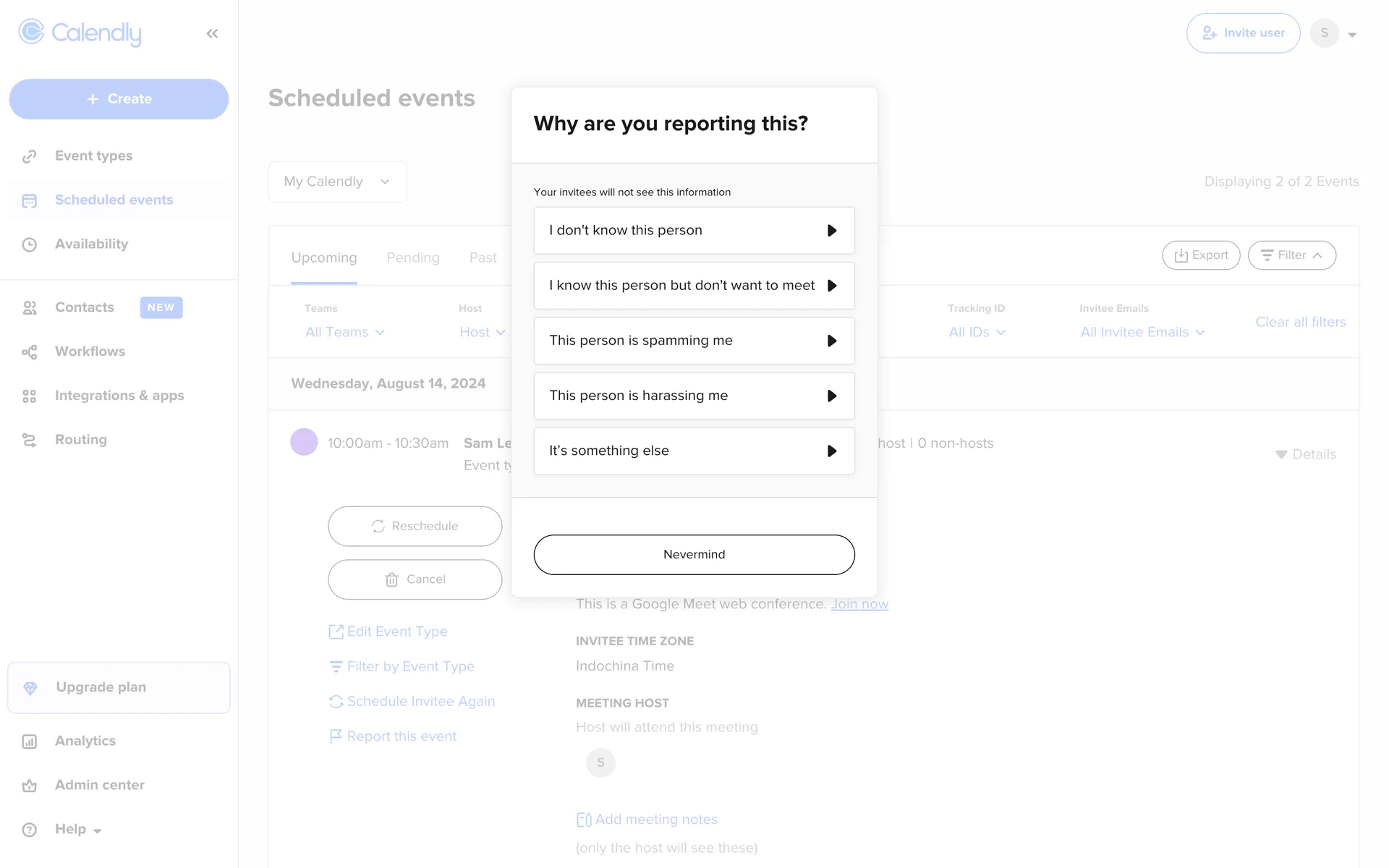The height and width of the screenshot is (868, 1389).
Task: Select "I don't know this person" reason
Action: coord(694,231)
